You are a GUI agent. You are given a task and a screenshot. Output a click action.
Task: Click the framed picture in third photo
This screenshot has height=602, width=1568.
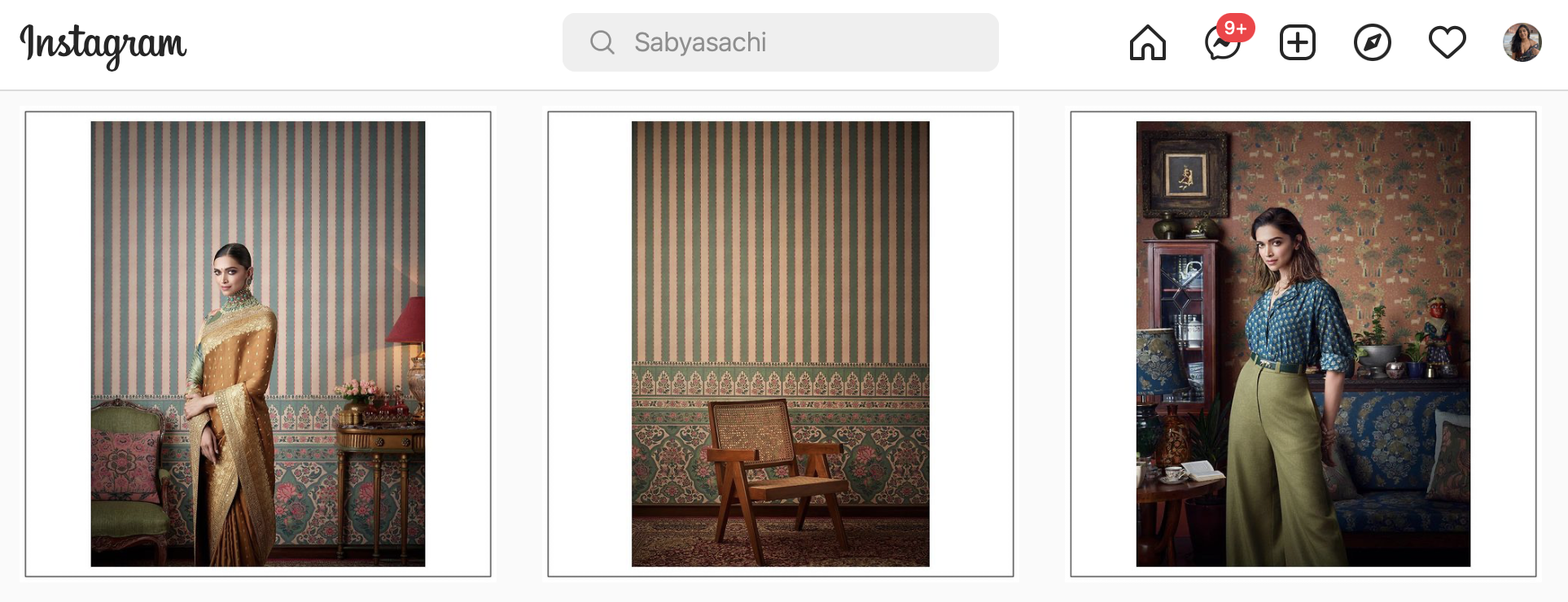pos(1186,175)
